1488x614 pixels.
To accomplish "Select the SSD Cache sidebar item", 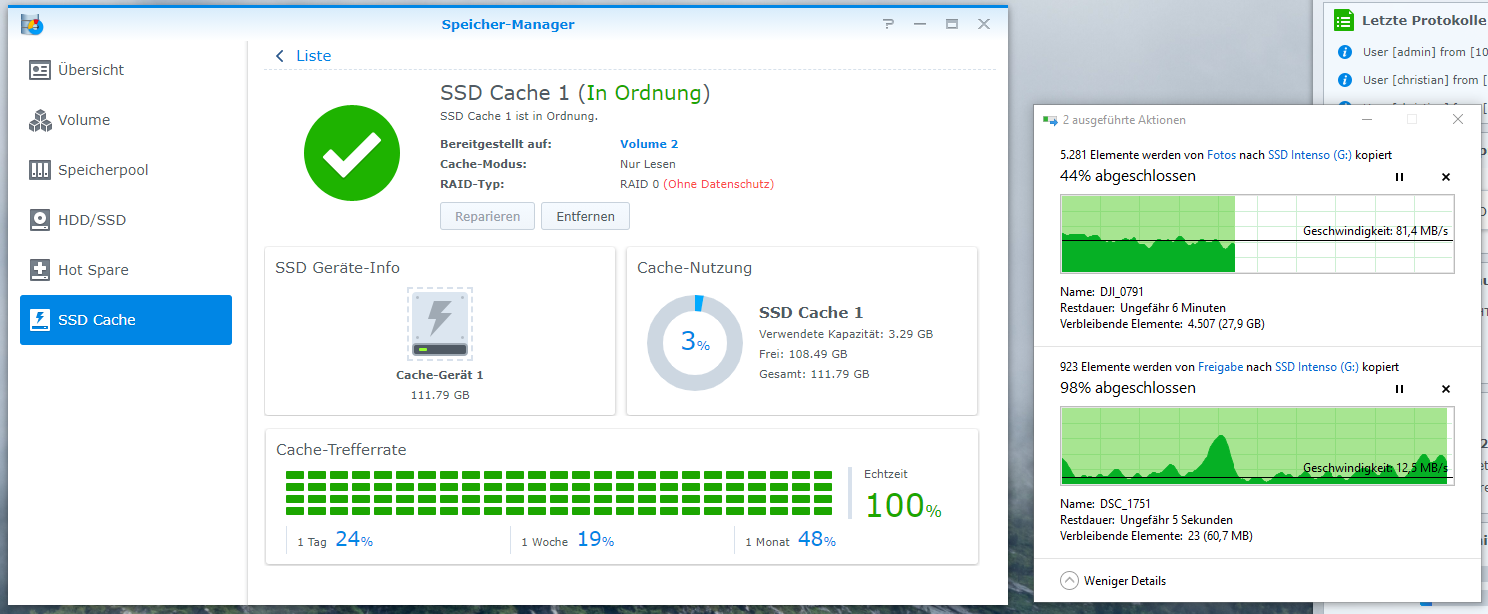I will coord(126,320).
